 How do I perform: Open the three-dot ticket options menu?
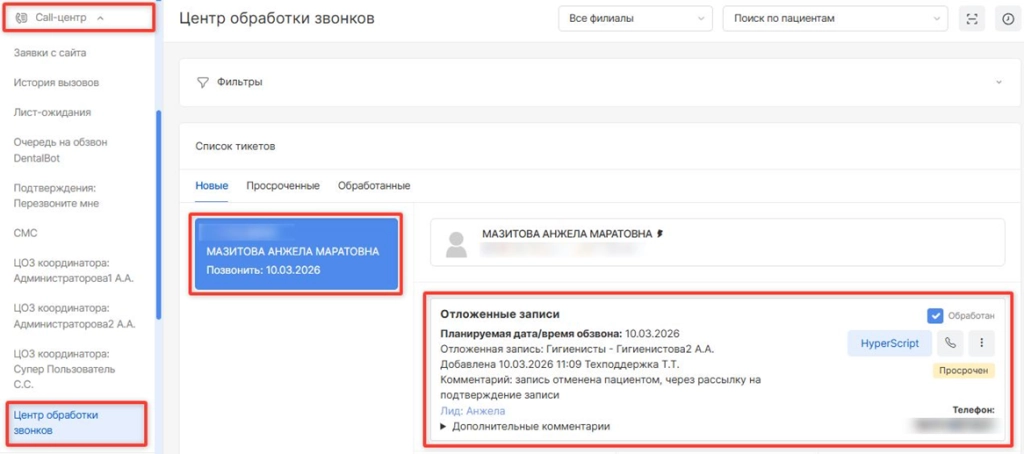pos(981,343)
